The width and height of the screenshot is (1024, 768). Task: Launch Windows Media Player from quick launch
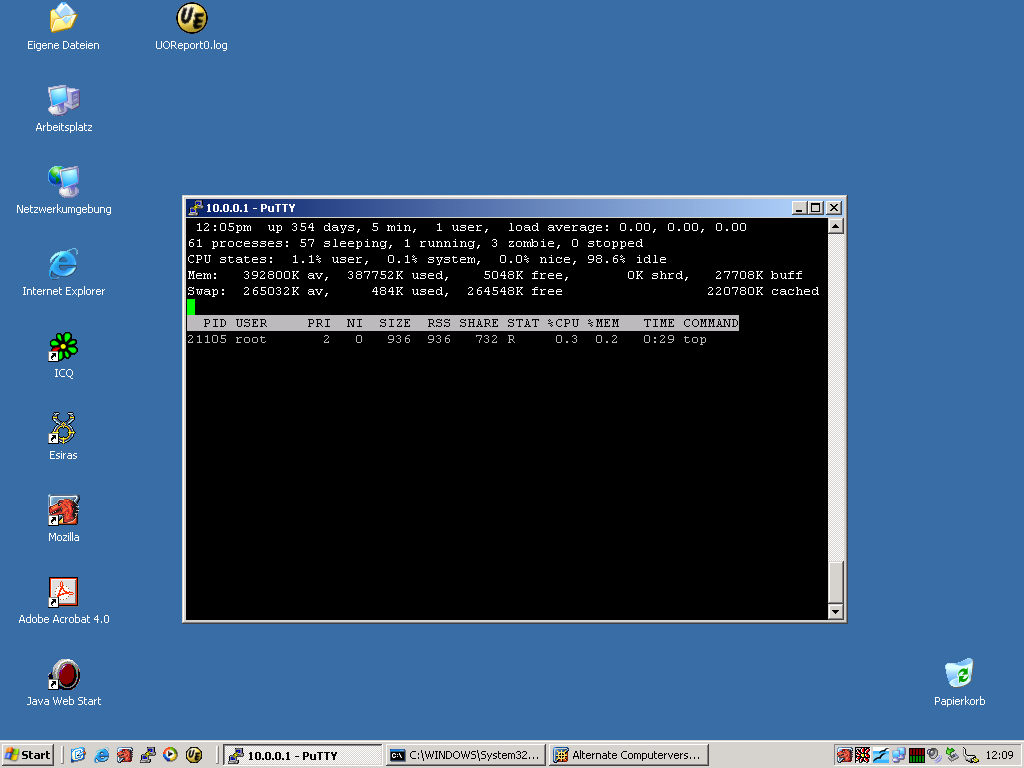click(x=170, y=755)
